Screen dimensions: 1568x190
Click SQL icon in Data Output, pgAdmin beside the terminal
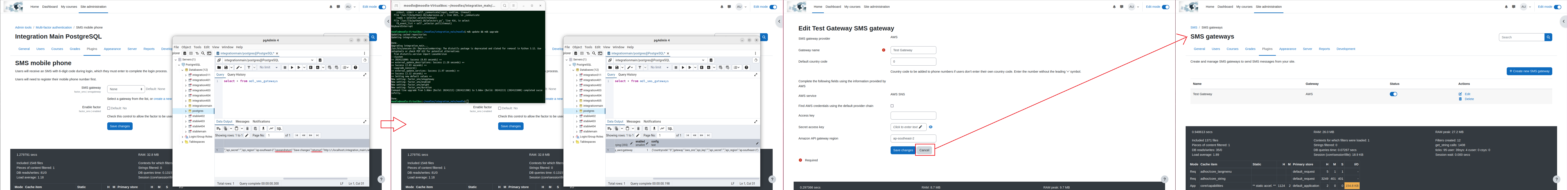[x=670, y=128]
